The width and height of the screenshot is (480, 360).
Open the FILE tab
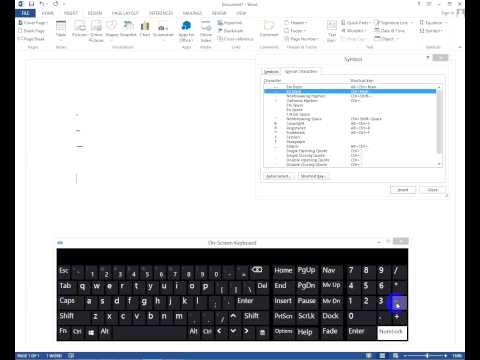(x=25, y=13)
